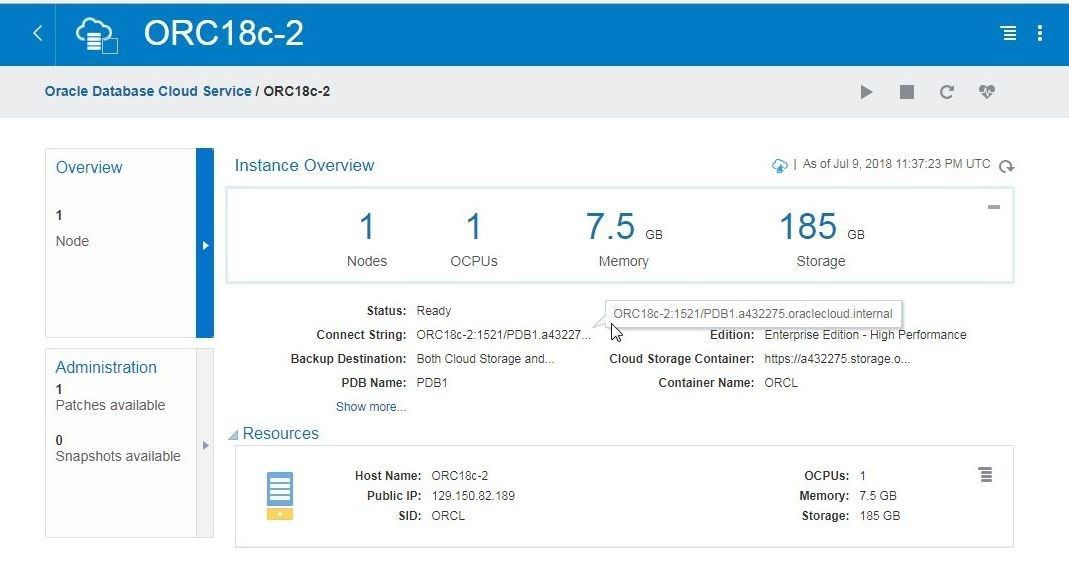Viewport: 1069px width, 569px height.
Task: Expand the Overview tile arrow
Action: tap(205, 245)
